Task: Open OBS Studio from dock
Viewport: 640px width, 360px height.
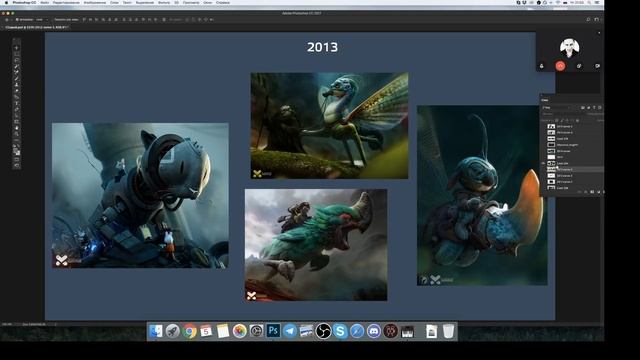Action: 323,331
